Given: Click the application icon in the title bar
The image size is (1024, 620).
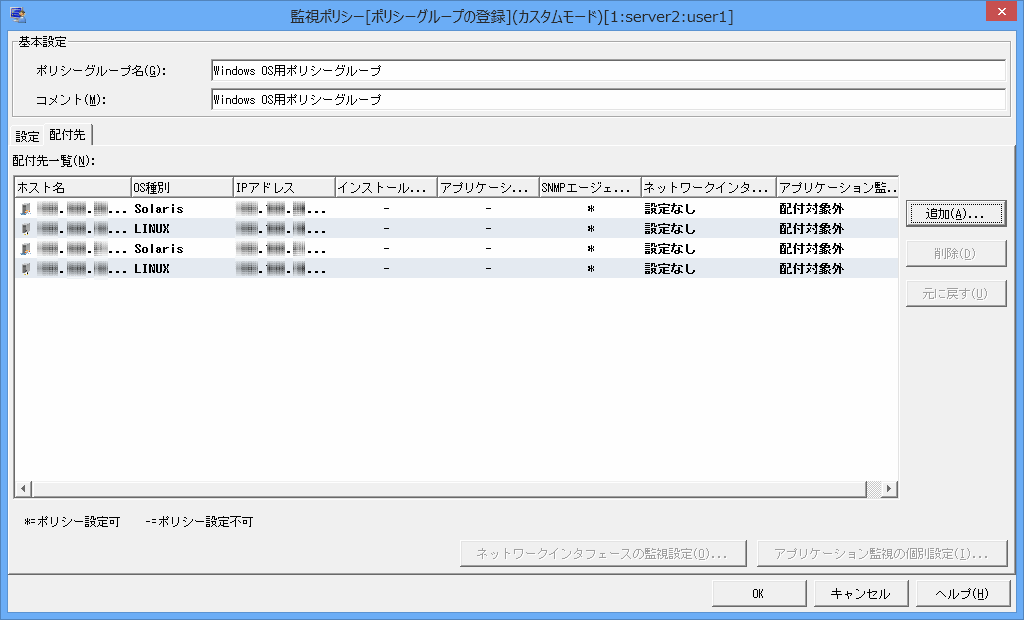Looking at the screenshot, I should pyautogui.click(x=17, y=13).
